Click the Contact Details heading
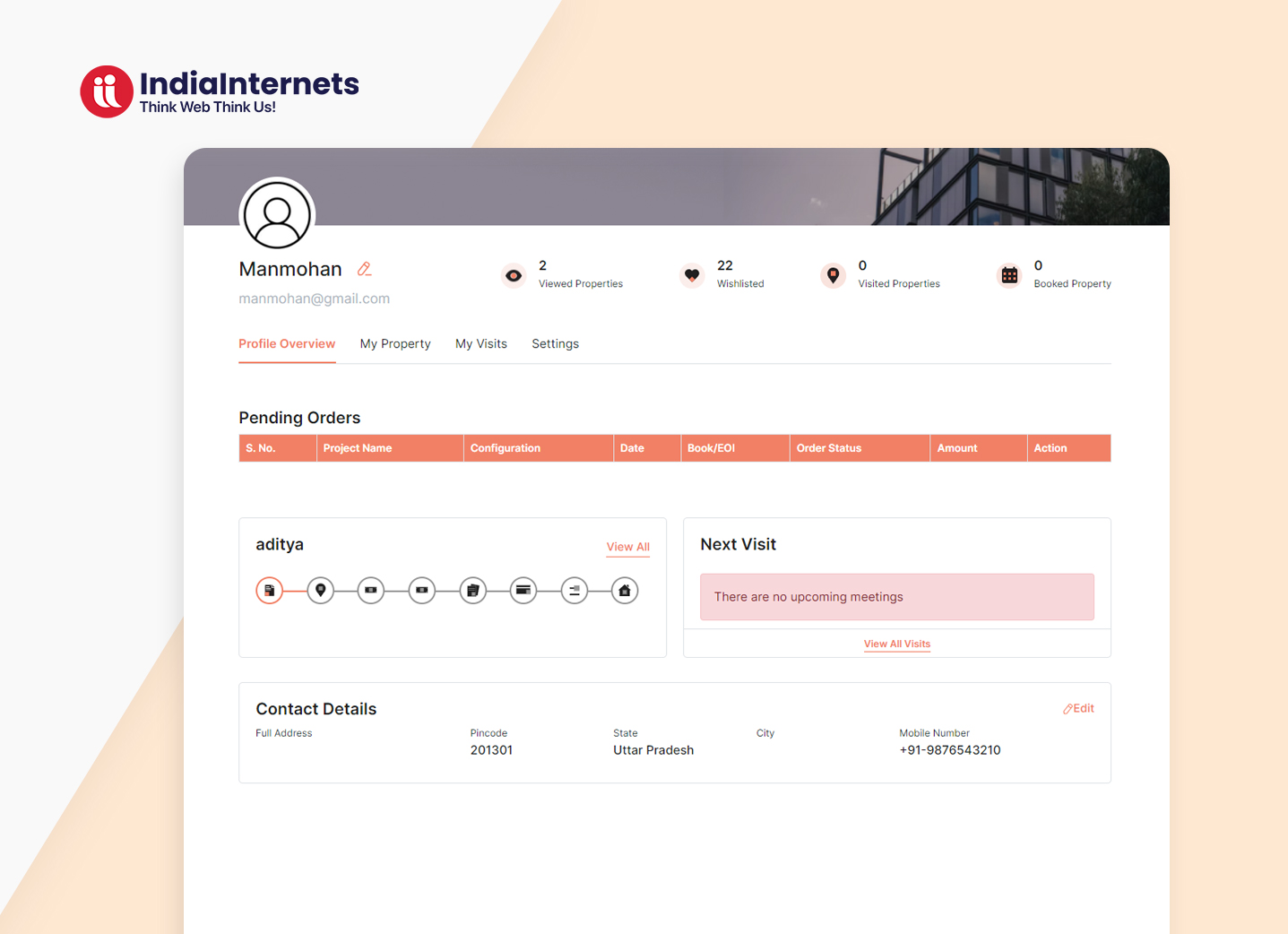 point(316,709)
